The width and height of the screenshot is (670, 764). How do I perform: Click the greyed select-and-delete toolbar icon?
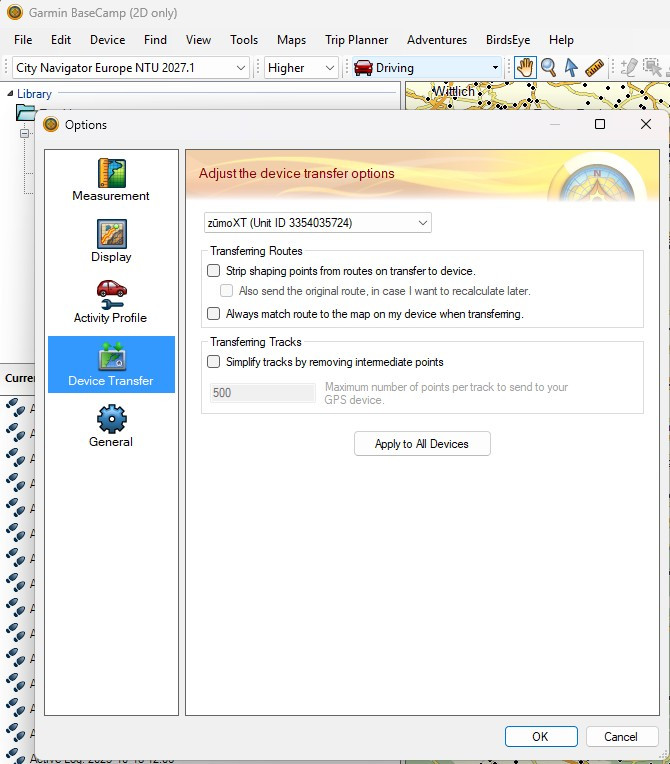[x=652, y=67]
